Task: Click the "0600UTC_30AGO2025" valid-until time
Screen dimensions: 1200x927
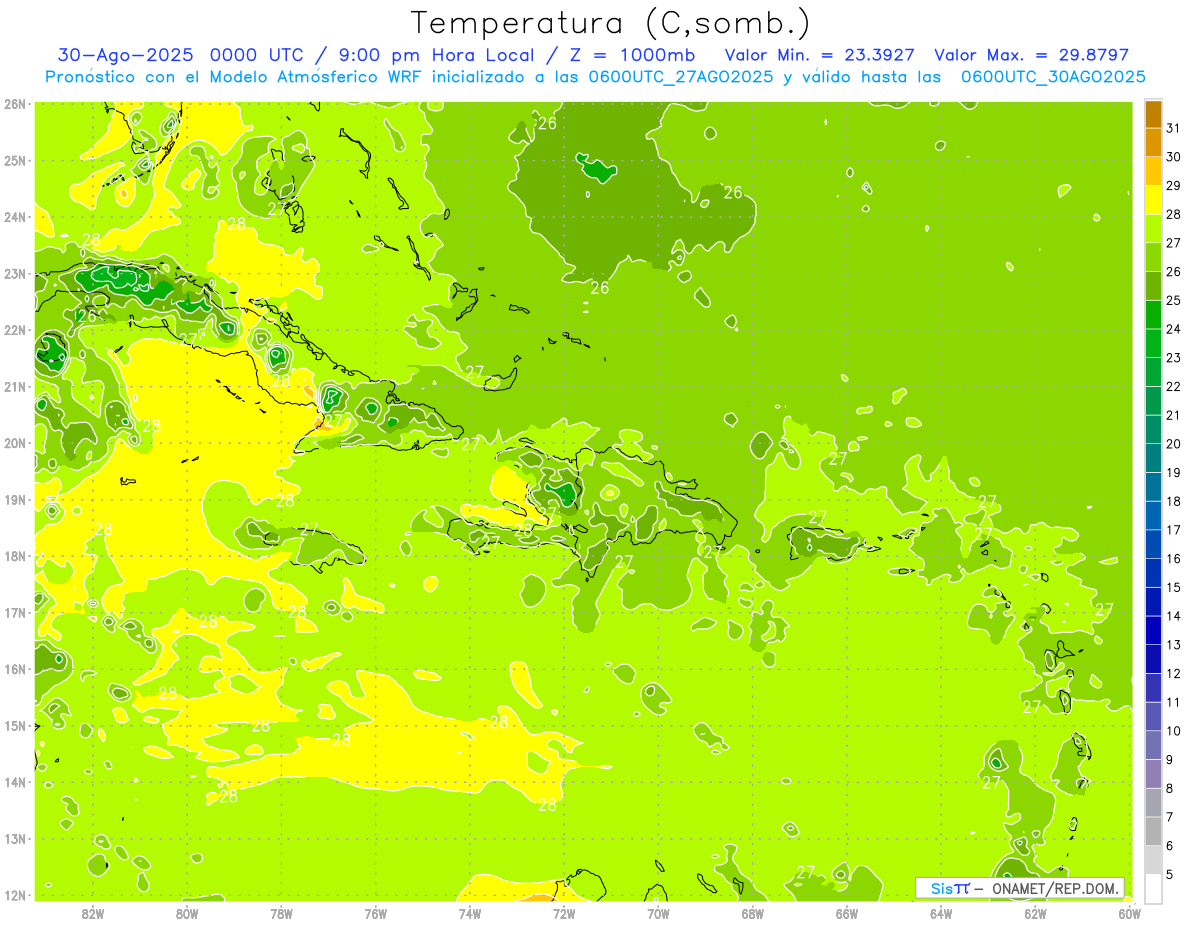Action: 1053,77
